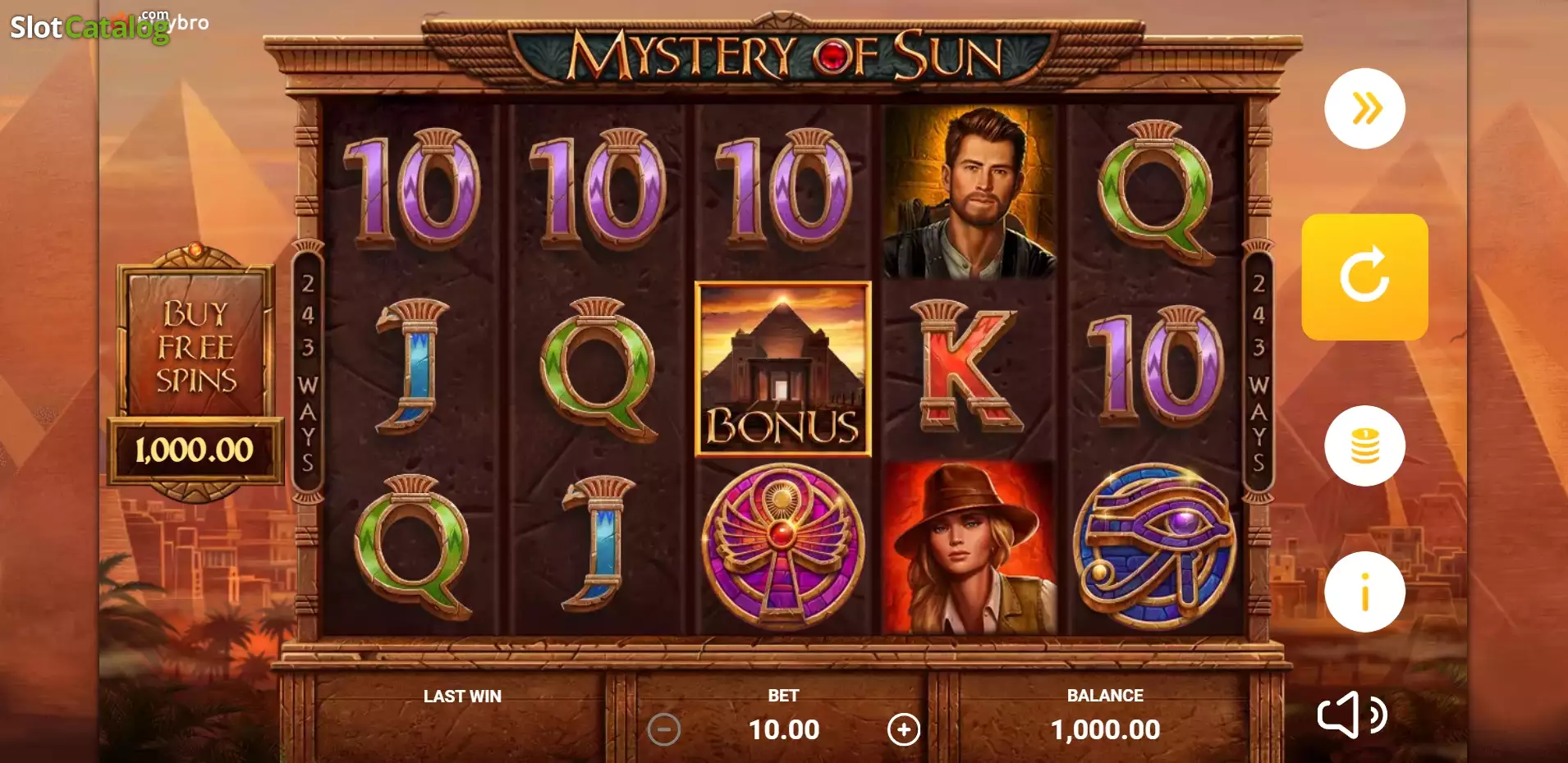1568x763 pixels.
Task: Open bet settings via coin stack icon
Action: pos(1364,445)
